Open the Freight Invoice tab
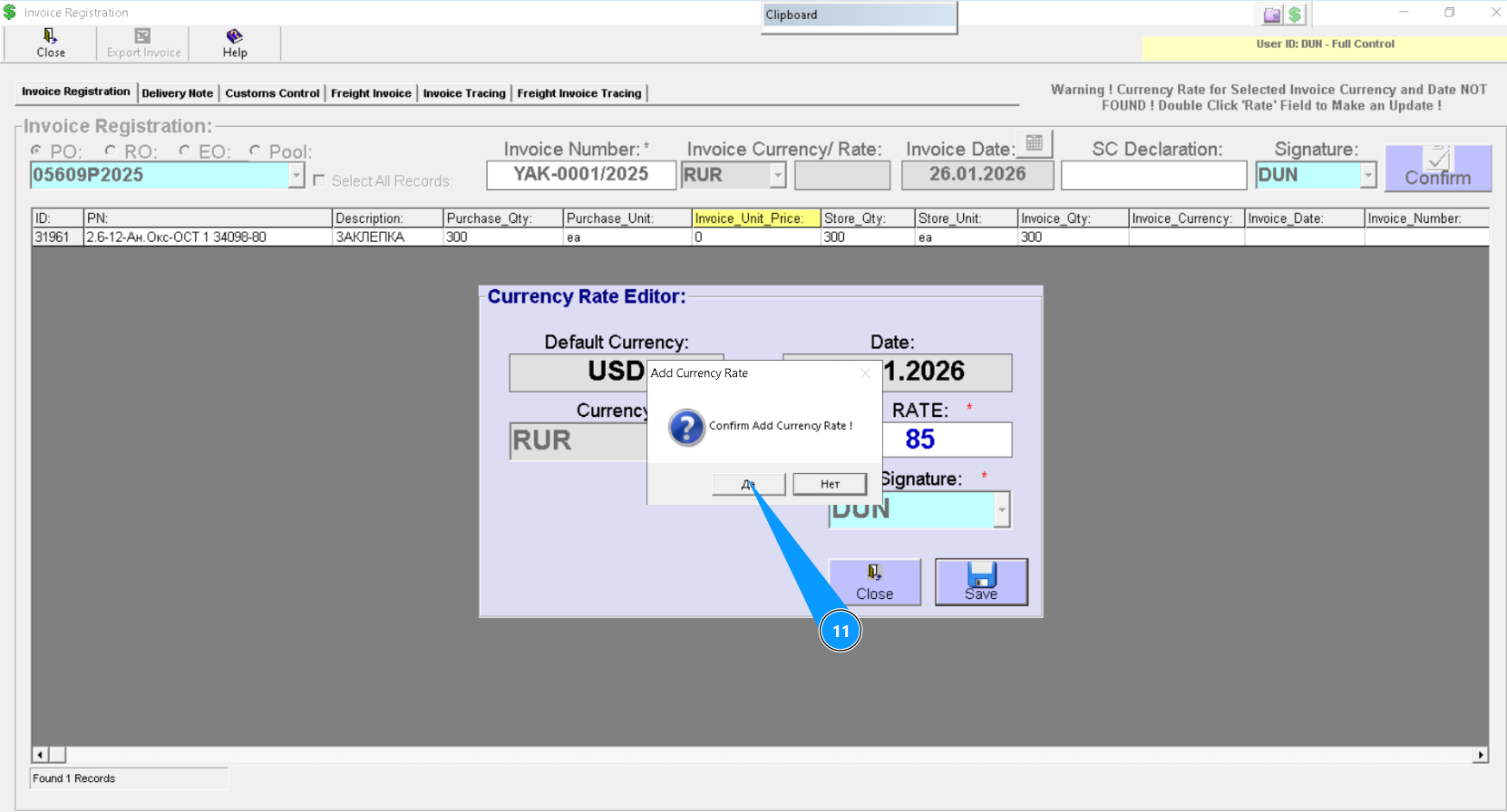Screen dimensions: 1507x812 click(x=371, y=93)
